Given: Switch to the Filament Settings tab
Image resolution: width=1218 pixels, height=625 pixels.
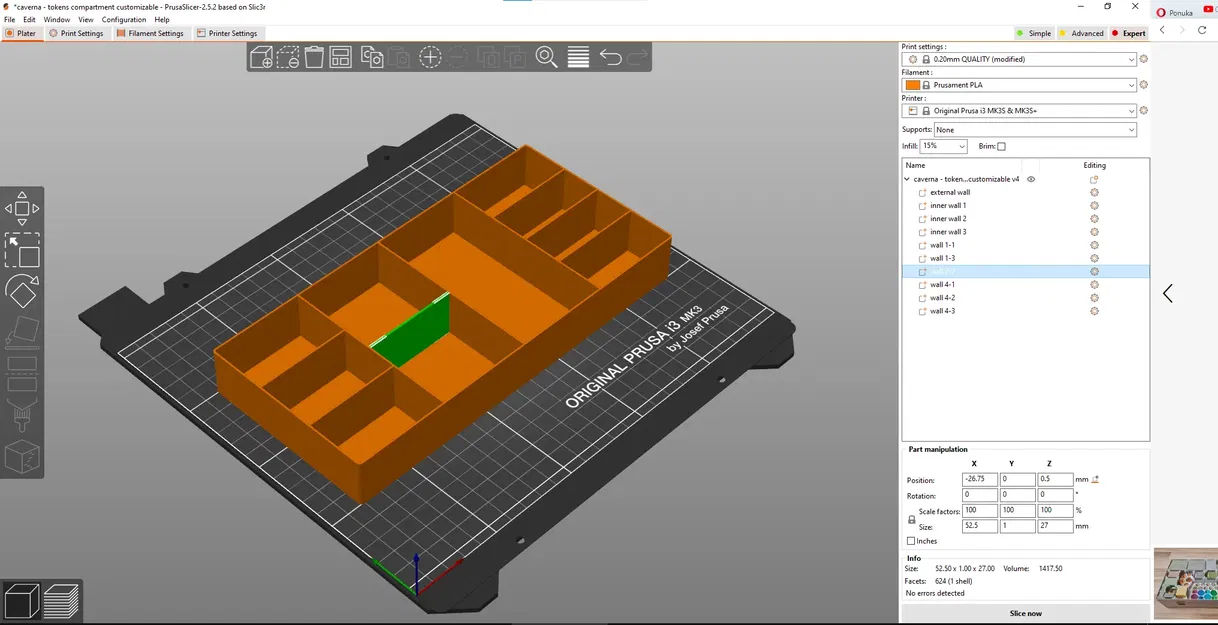Looking at the screenshot, I should point(150,33).
